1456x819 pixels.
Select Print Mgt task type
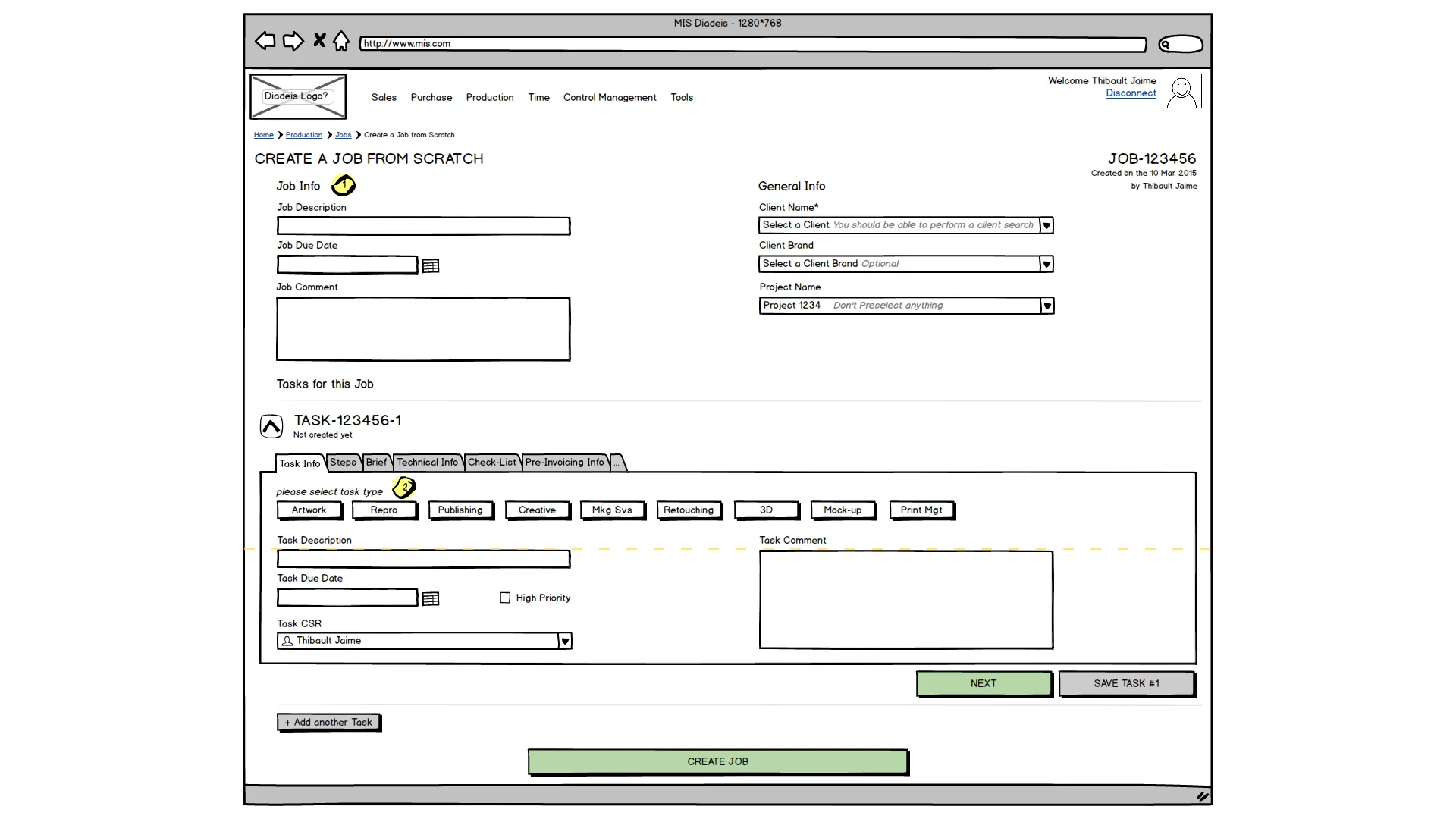[x=922, y=510]
